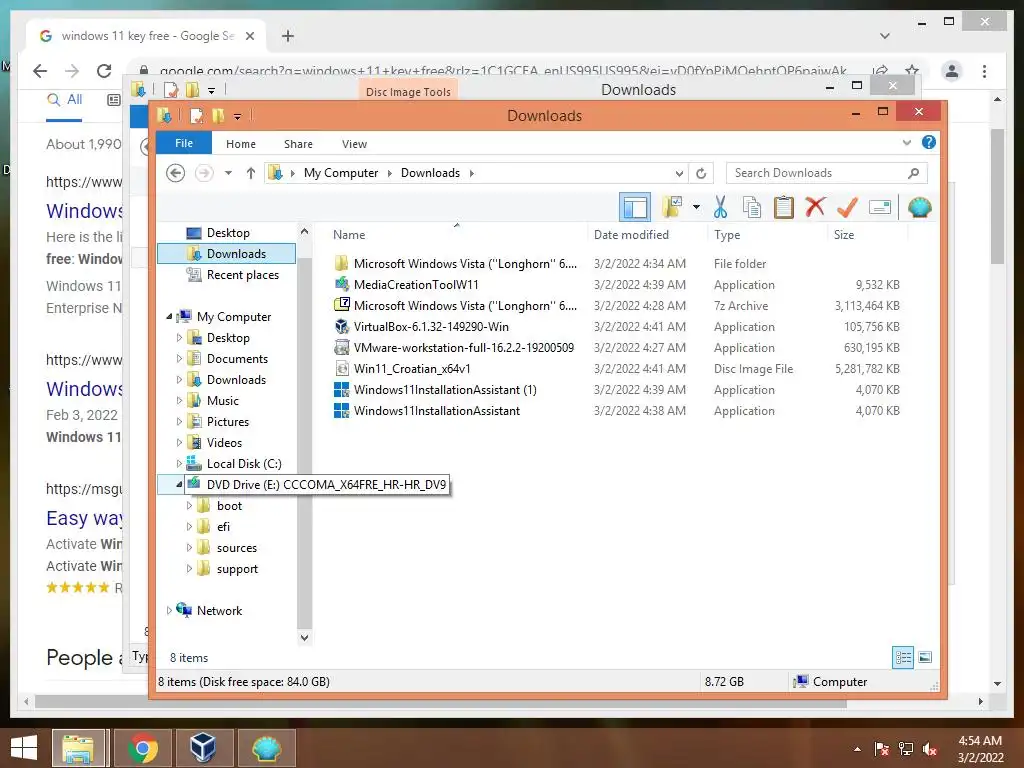
Task: Sort files by the Type column
Action: tap(727, 234)
